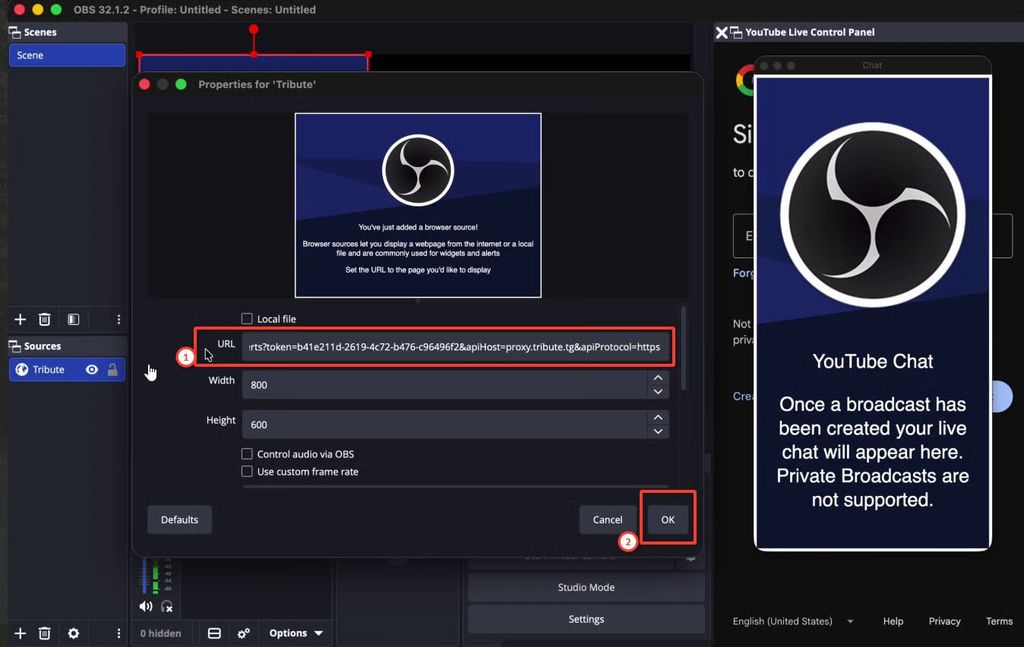Open the Terms link in YouTube panel

[x=999, y=621]
